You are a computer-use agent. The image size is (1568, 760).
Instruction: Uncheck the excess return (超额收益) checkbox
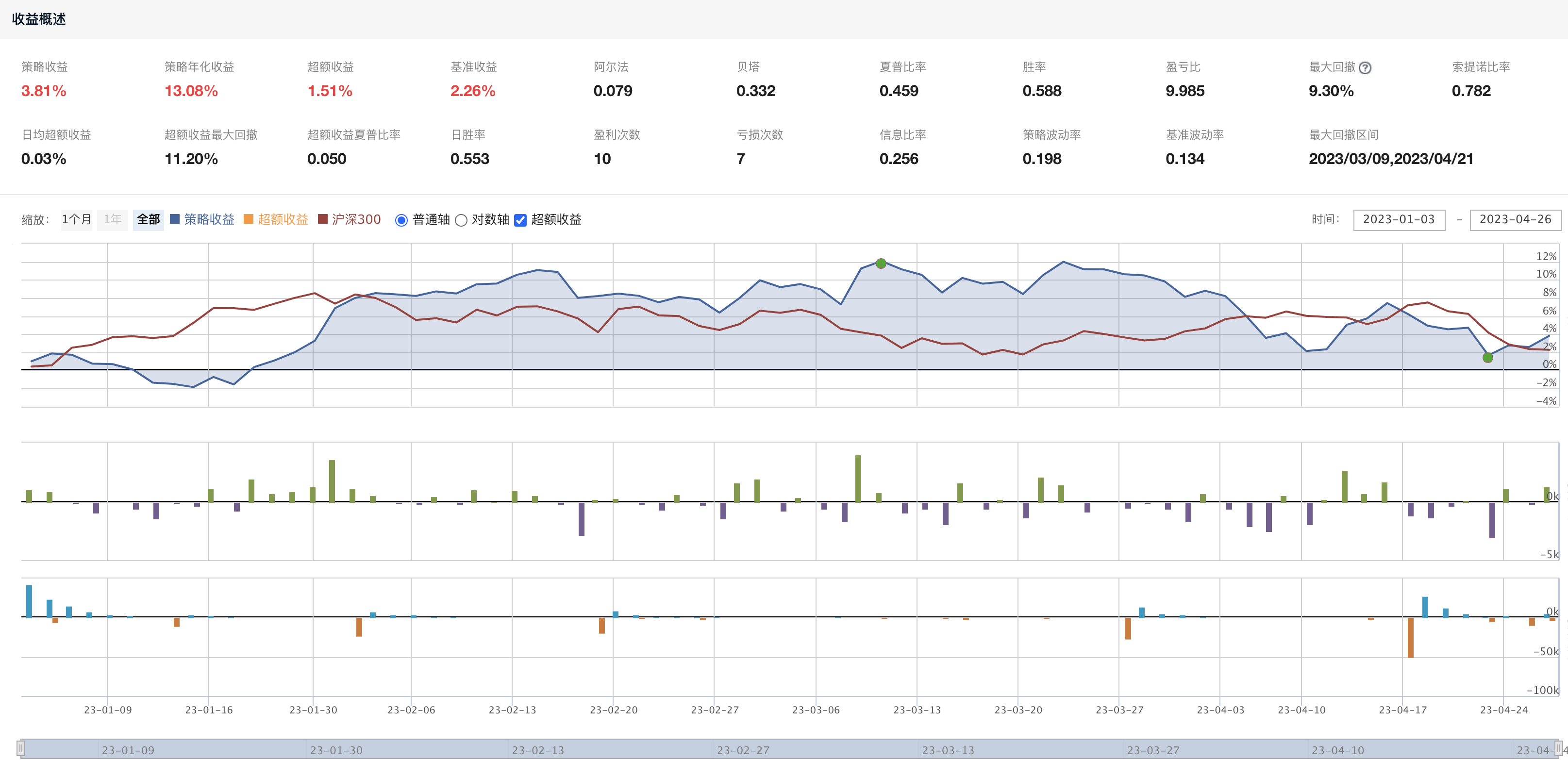click(520, 220)
